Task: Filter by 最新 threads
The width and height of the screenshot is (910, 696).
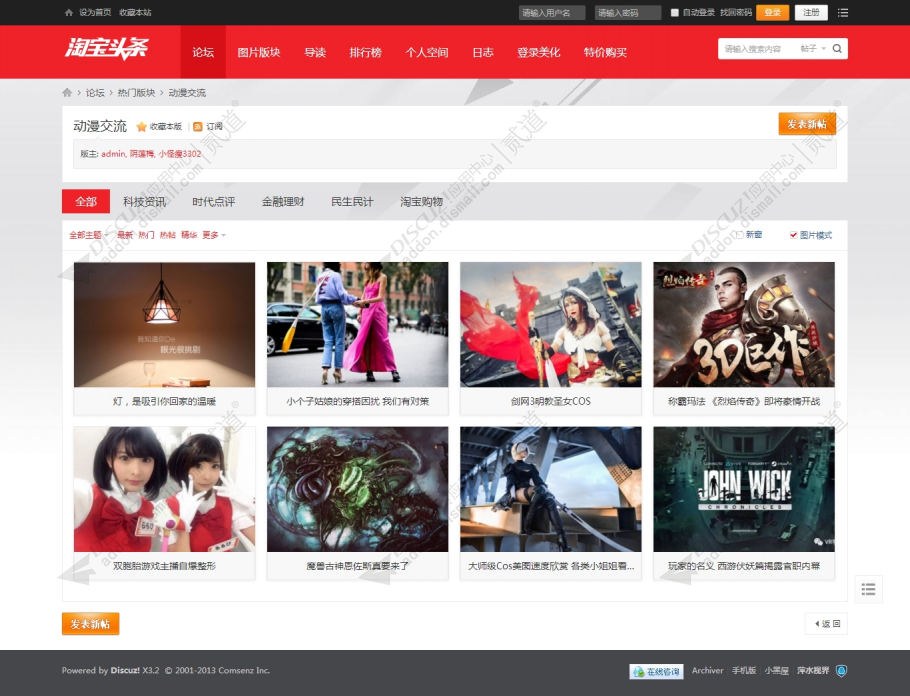Action: pos(125,235)
